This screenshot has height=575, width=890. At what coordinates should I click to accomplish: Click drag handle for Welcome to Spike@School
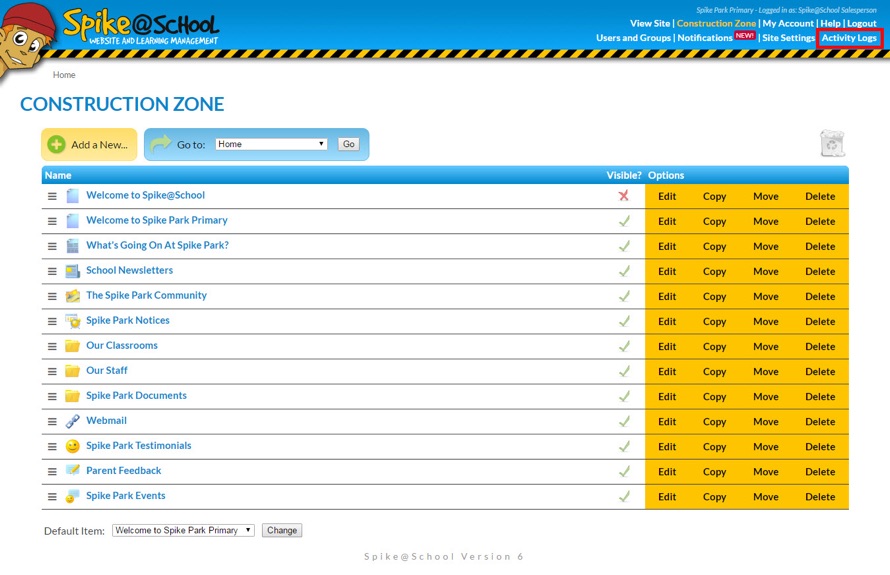pos(52,196)
